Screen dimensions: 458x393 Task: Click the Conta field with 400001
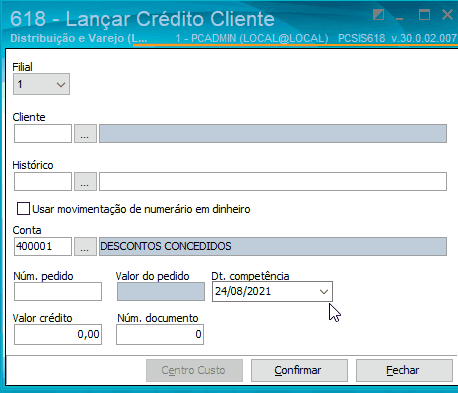point(43,246)
